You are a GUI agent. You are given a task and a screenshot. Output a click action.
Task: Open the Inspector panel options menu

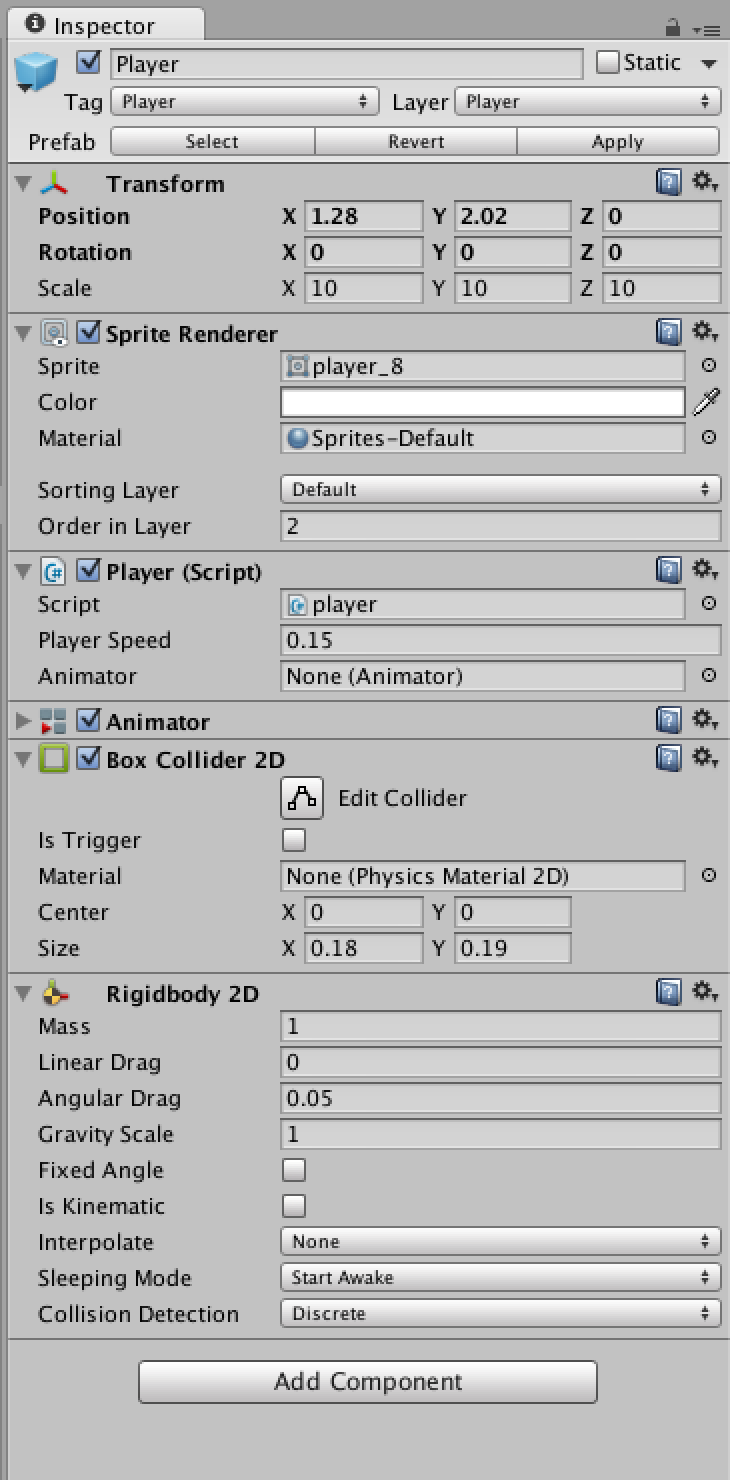click(710, 30)
